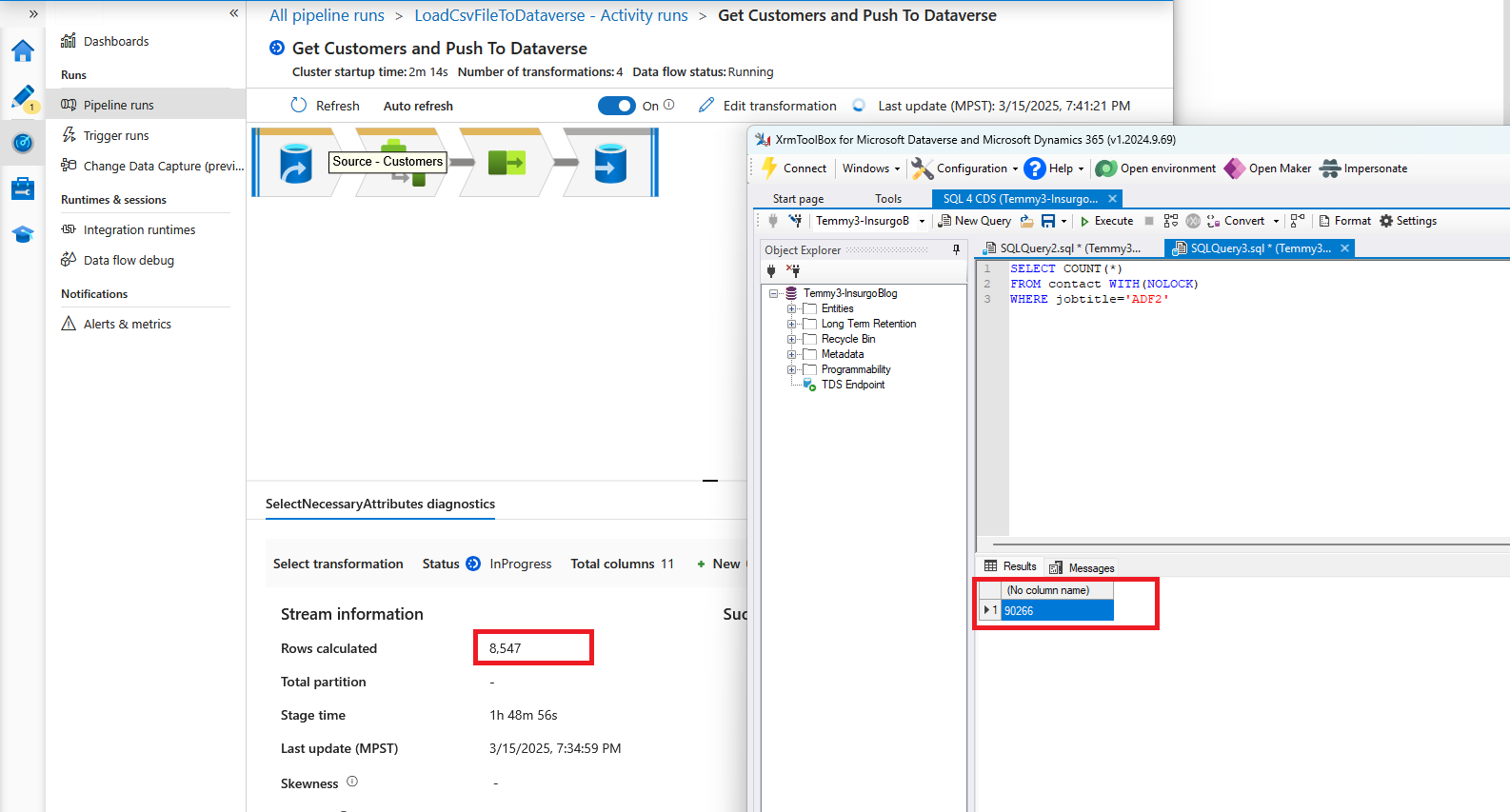Open Data flow debug page
This screenshot has height=812, width=1510.
pos(118,260)
